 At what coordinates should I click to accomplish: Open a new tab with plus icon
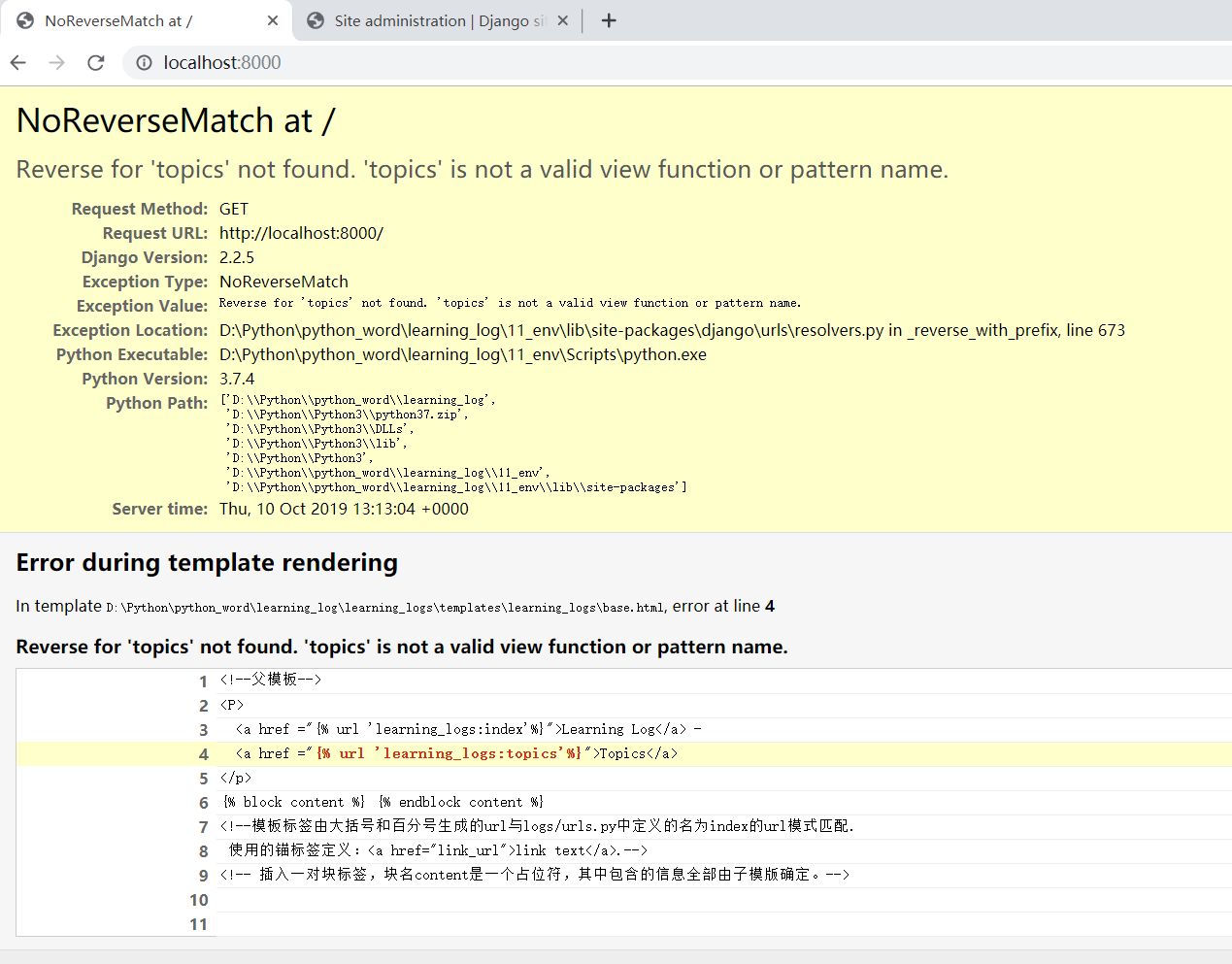pyautogui.click(x=609, y=20)
